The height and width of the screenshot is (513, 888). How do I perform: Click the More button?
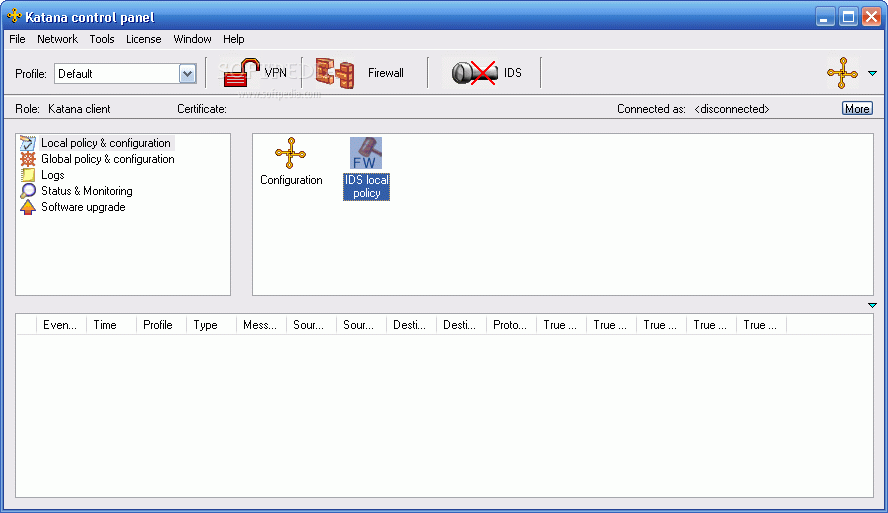click(x=857, y=109)
